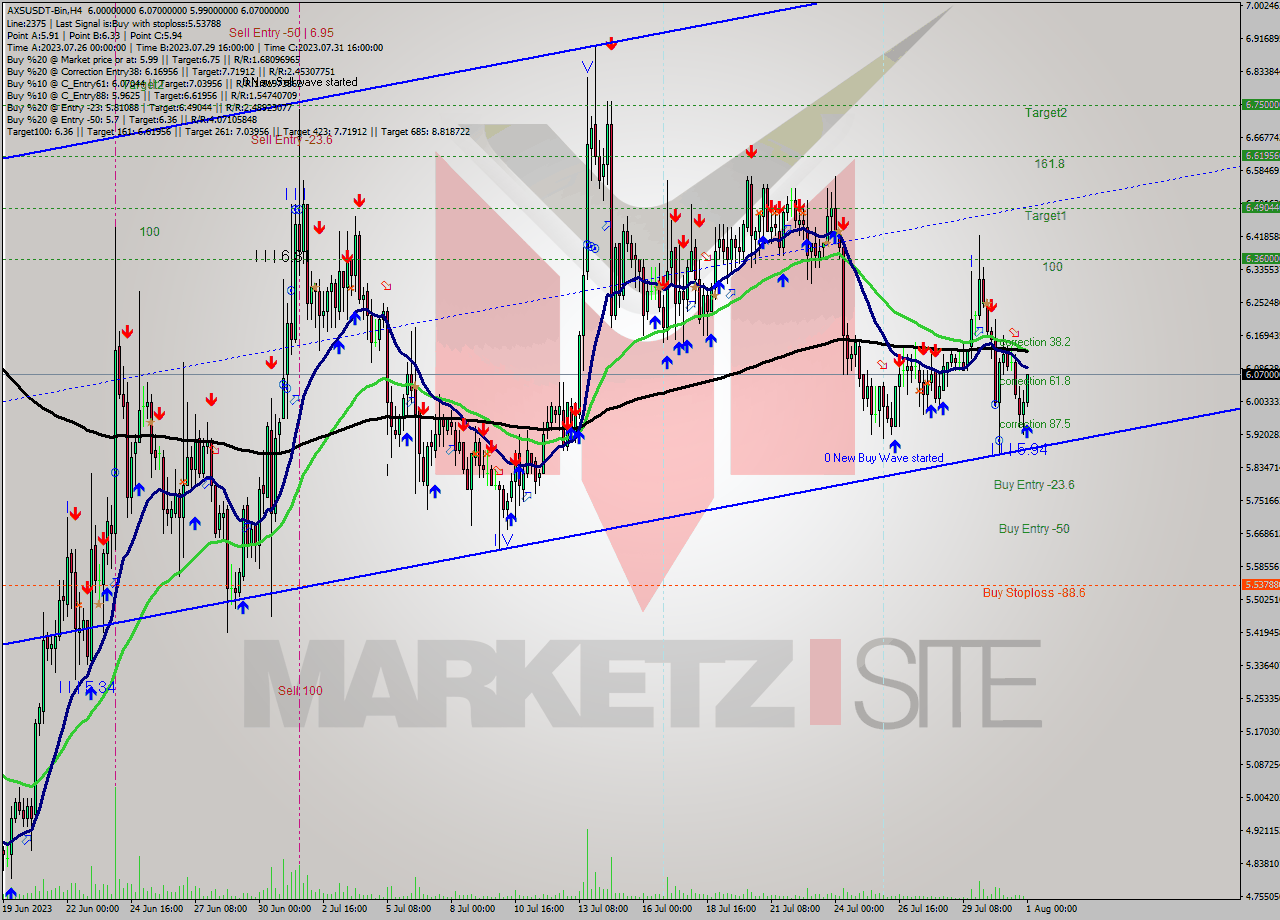
Task: Click the 6.36000 green price tag
Action: tap(1260, 258)
